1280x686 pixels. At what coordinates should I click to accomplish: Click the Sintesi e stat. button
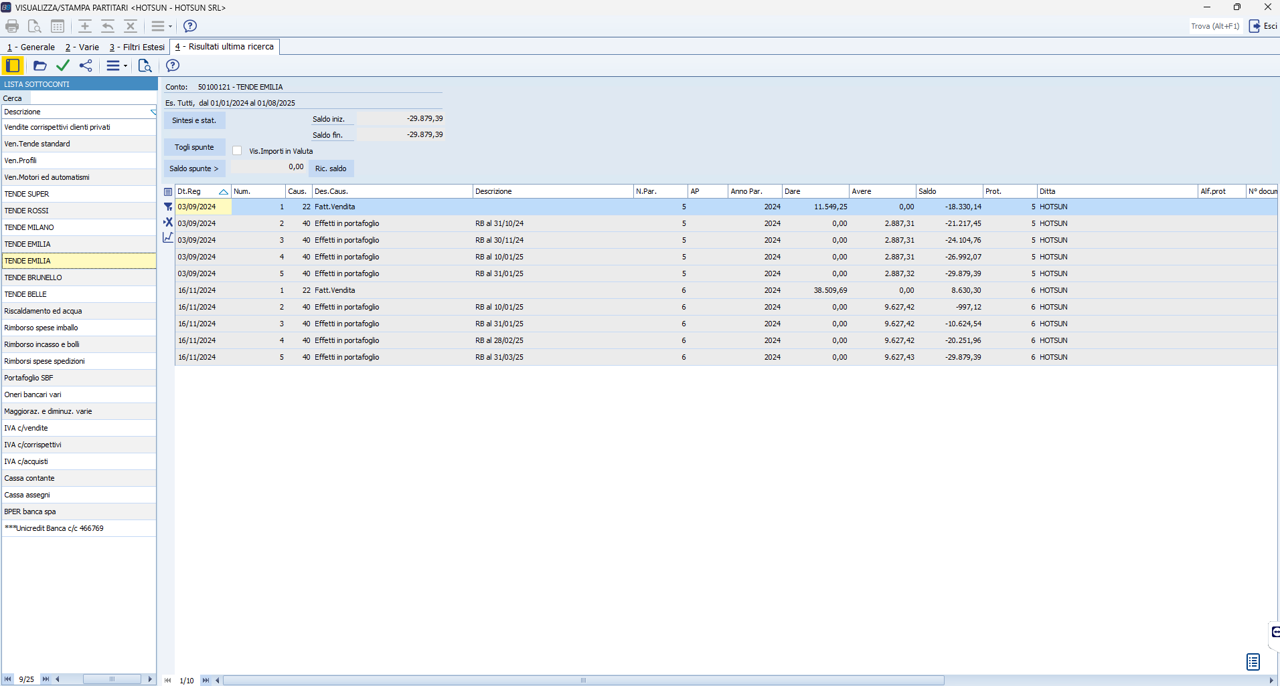(194, 120)
